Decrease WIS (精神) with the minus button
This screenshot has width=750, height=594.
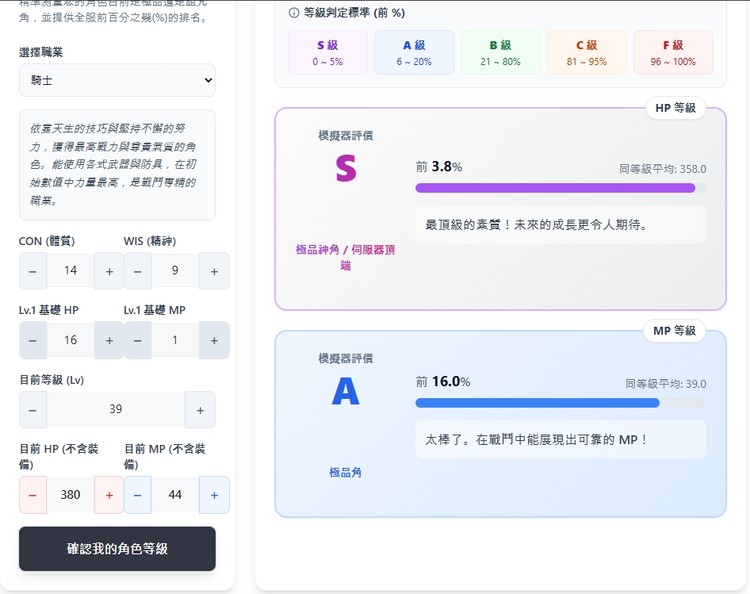click(138, 271)
